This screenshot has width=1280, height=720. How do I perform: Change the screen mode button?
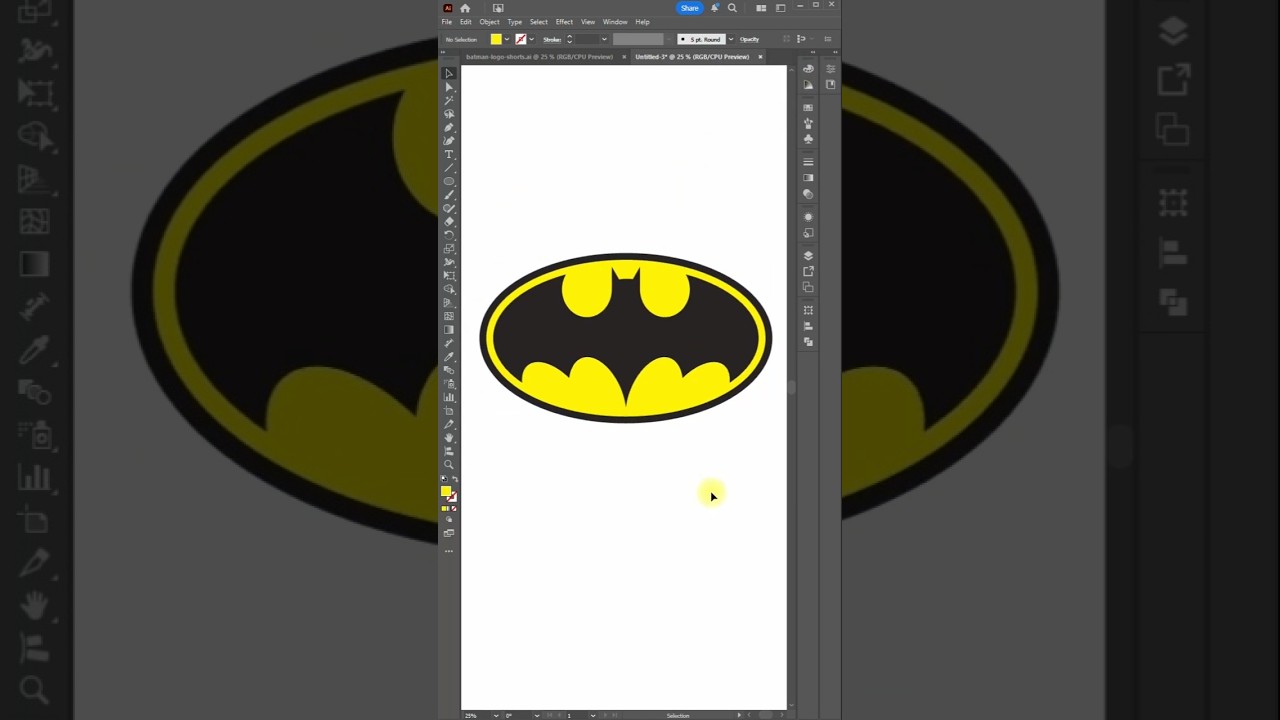[x=449, y=533]
